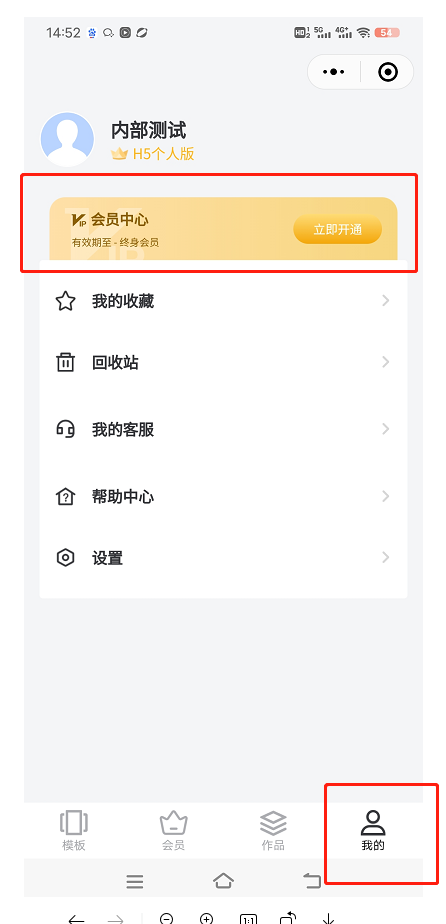Switch to the 模板 tab
Screen dimensions: 446x924
[74, 830]
